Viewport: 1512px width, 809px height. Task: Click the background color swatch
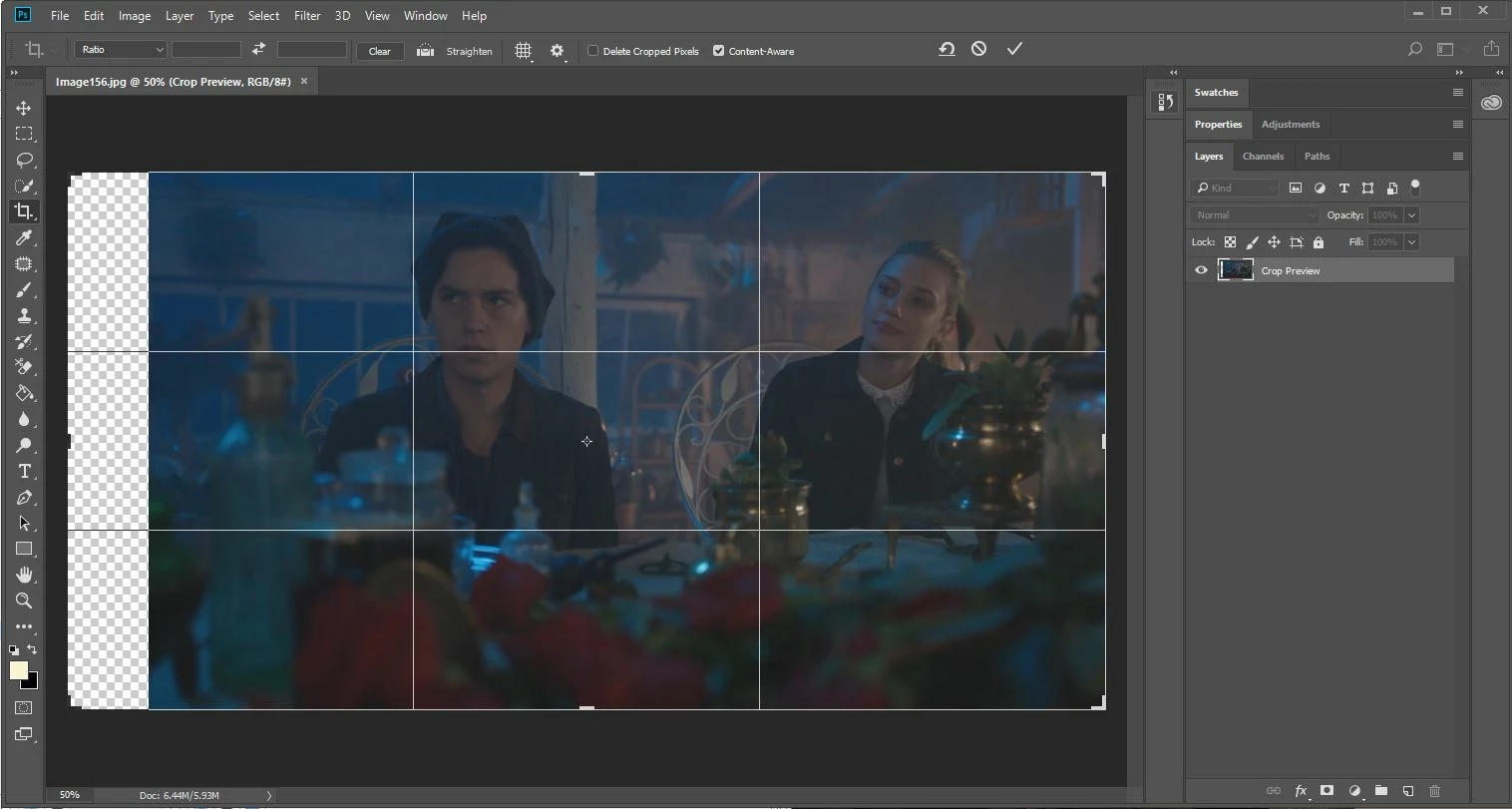(32, 682)
